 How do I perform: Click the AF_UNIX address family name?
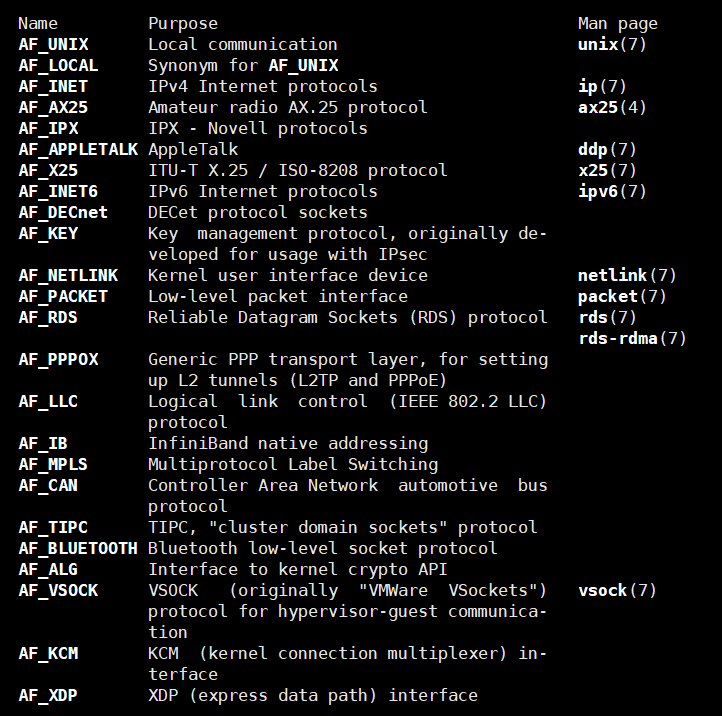(53, 45)
